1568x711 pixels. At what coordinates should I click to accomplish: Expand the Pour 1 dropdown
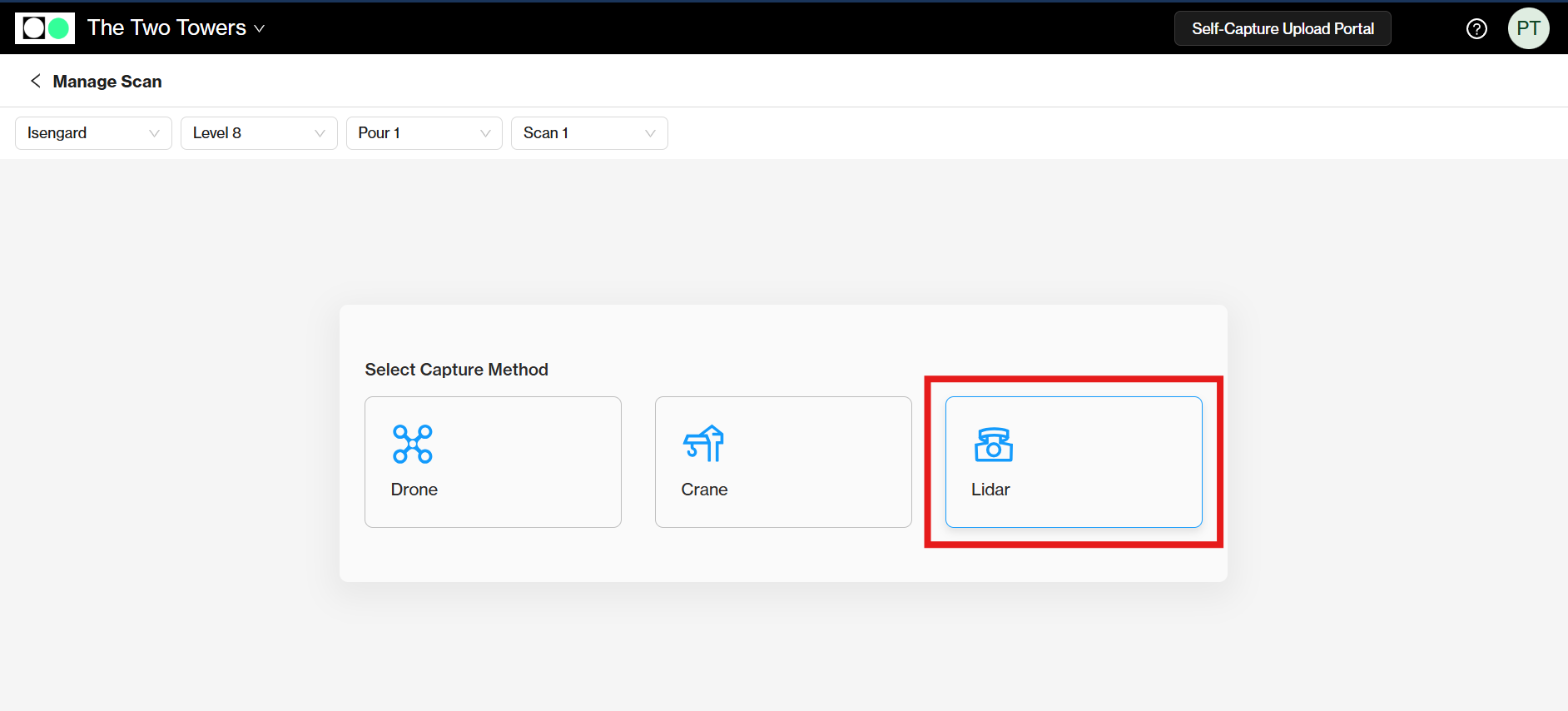click(x=424, y=133)
